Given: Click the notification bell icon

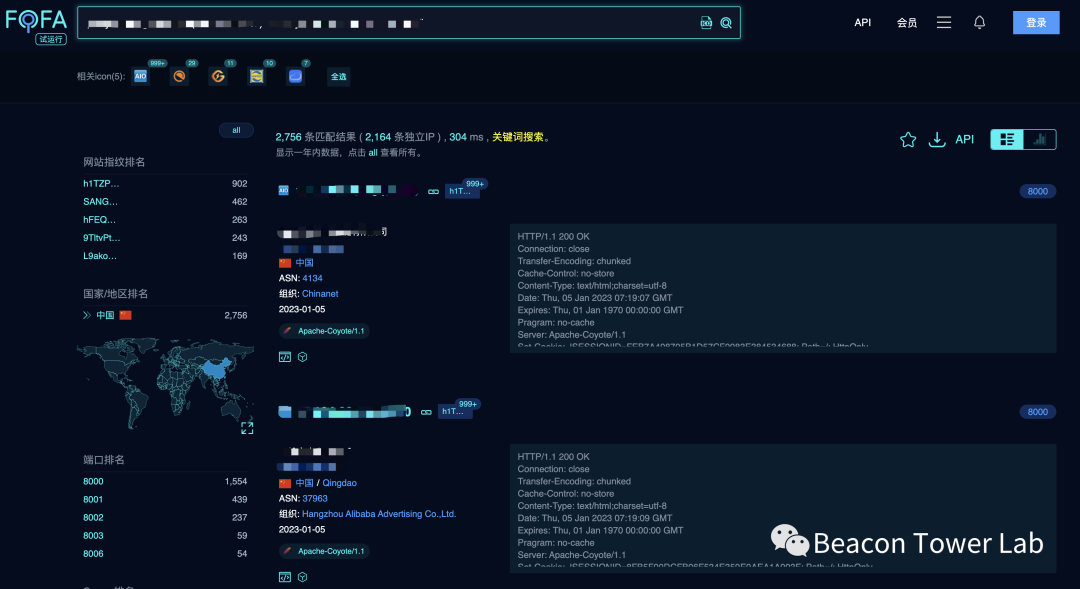Looking at the screenshot, I should 979,23.
